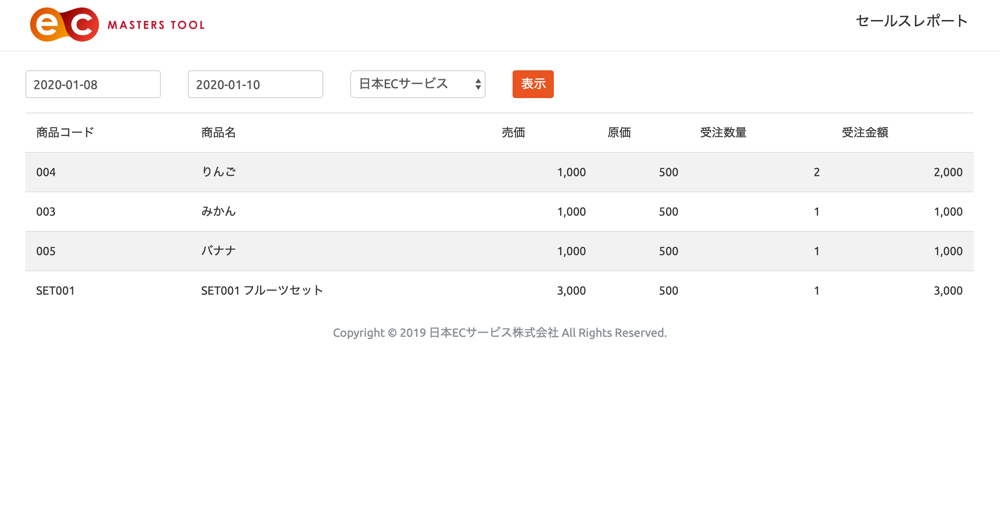This screenshot has width=1000, height=513.
Task: Select the SET001 product code cell
Action: tap(55, 291)
